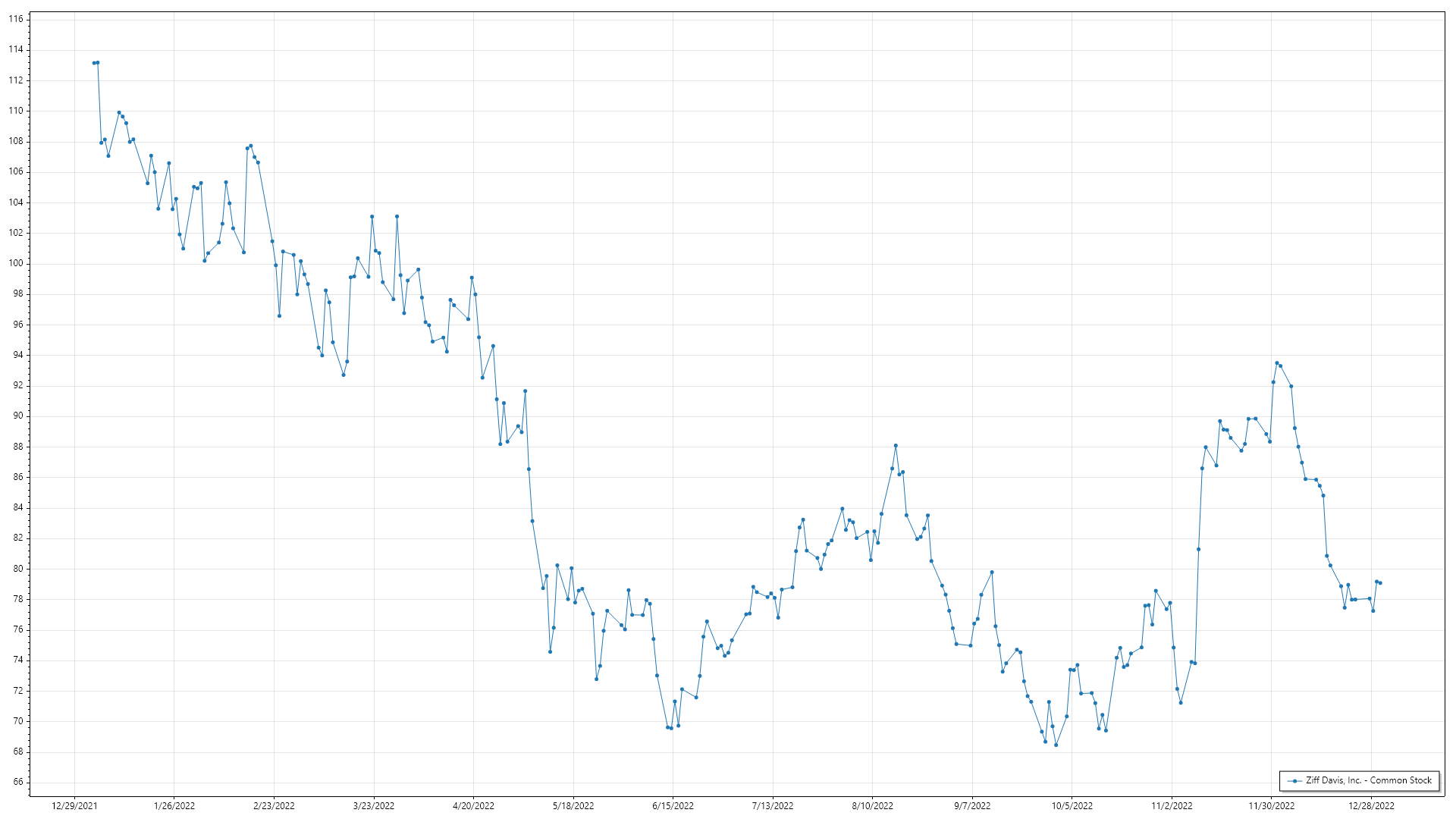Select the 7/13/2022 date label
This screenshot has height=819, width=1456.
click(x=773, y=806)
